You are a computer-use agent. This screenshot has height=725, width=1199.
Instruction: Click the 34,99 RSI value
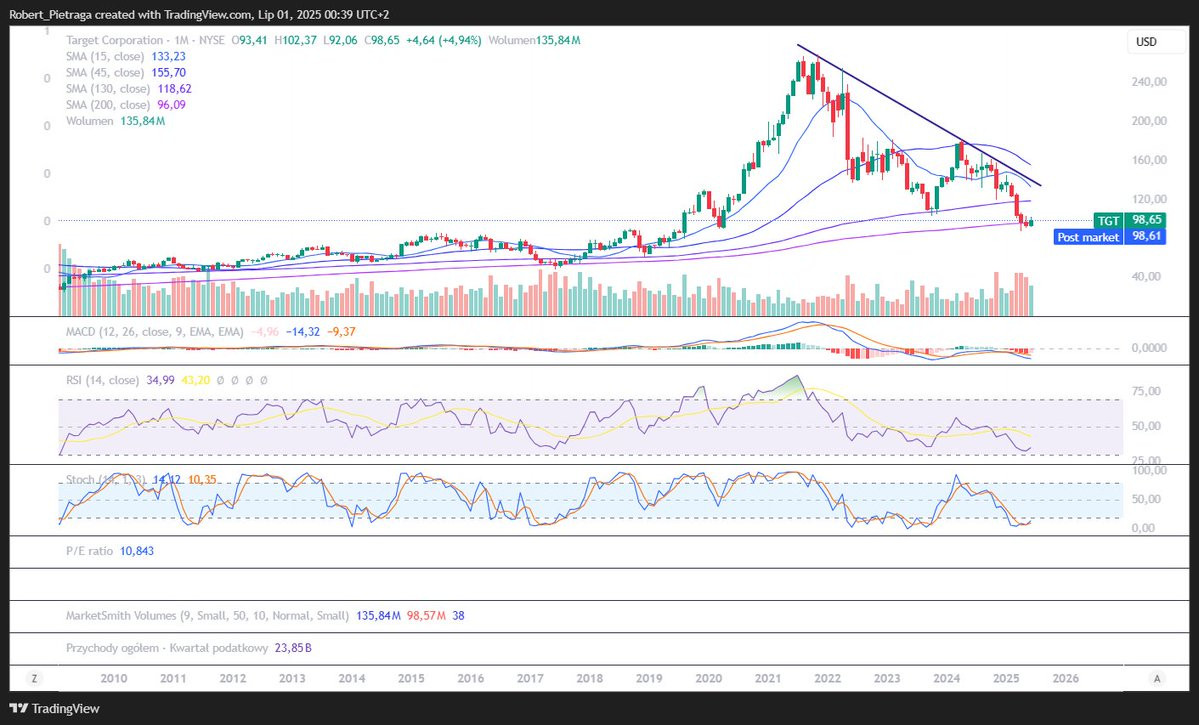click(x=160, y=380)
